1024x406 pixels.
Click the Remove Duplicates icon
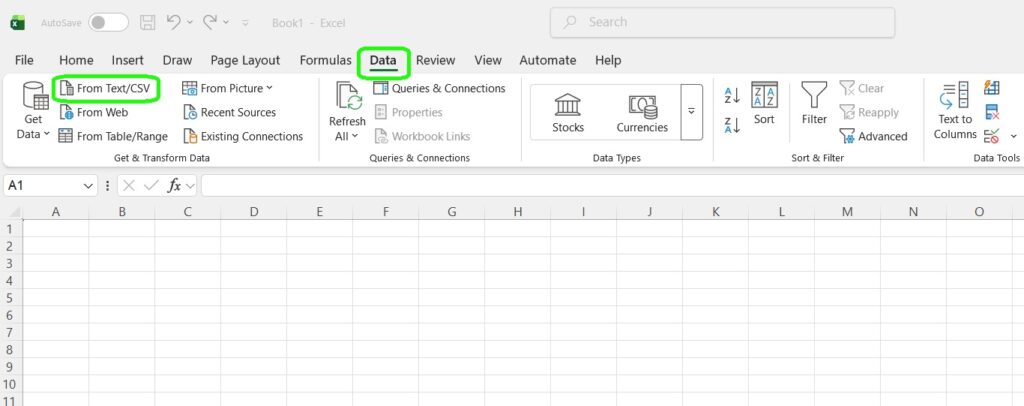click(x=992, y=112)
